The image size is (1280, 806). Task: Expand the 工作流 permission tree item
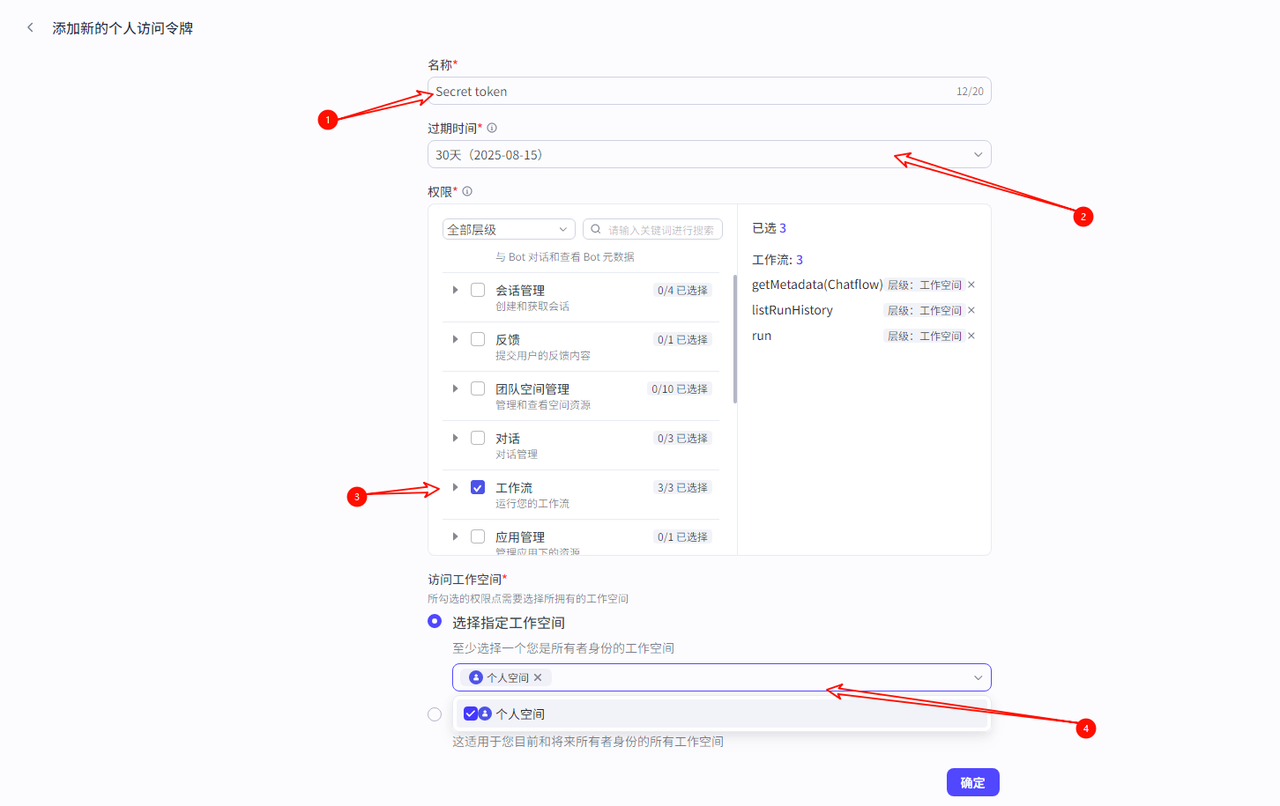click(x=455, y=487)
